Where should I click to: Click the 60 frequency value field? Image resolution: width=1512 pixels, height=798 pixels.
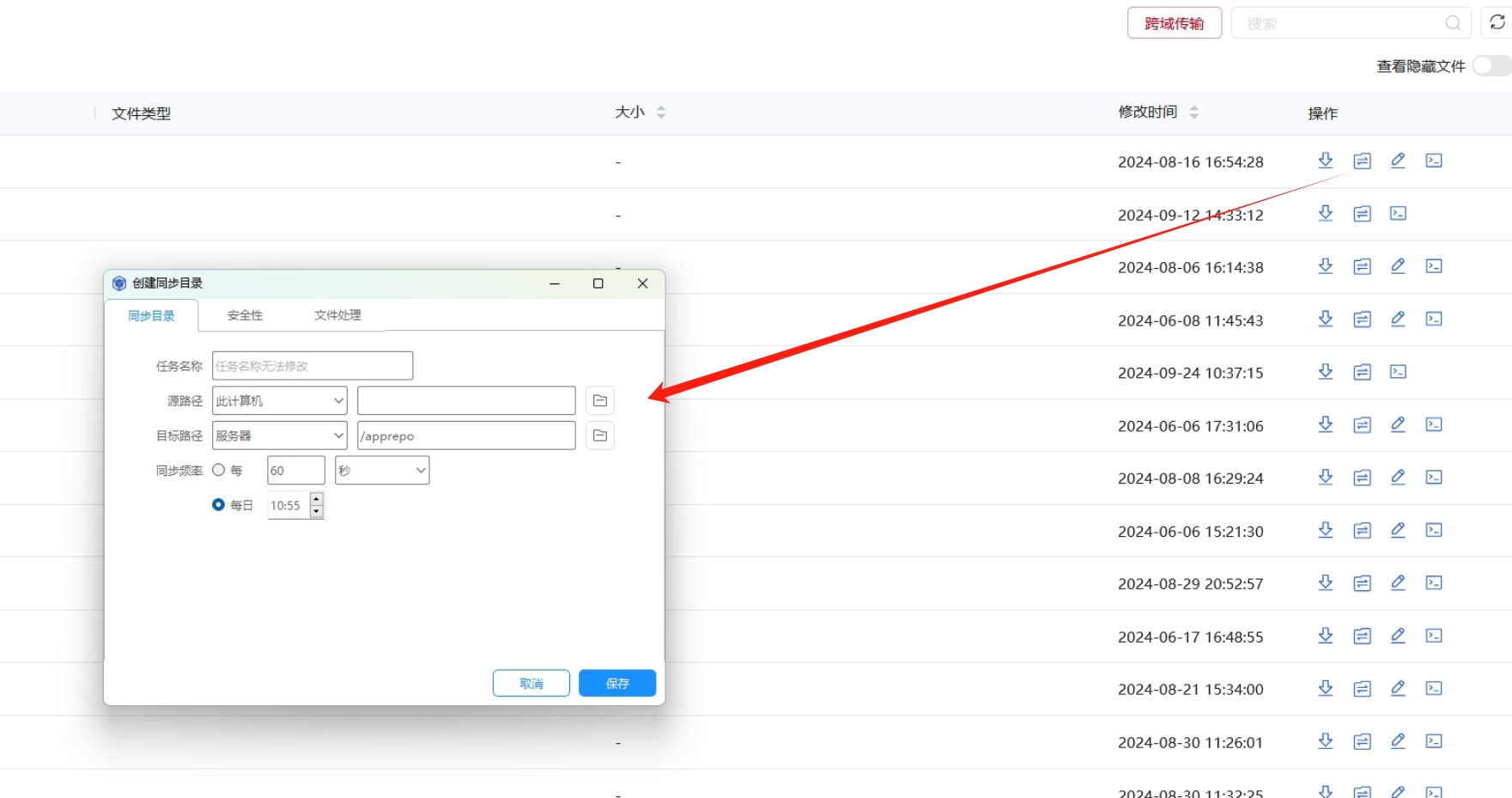(296, 471)
